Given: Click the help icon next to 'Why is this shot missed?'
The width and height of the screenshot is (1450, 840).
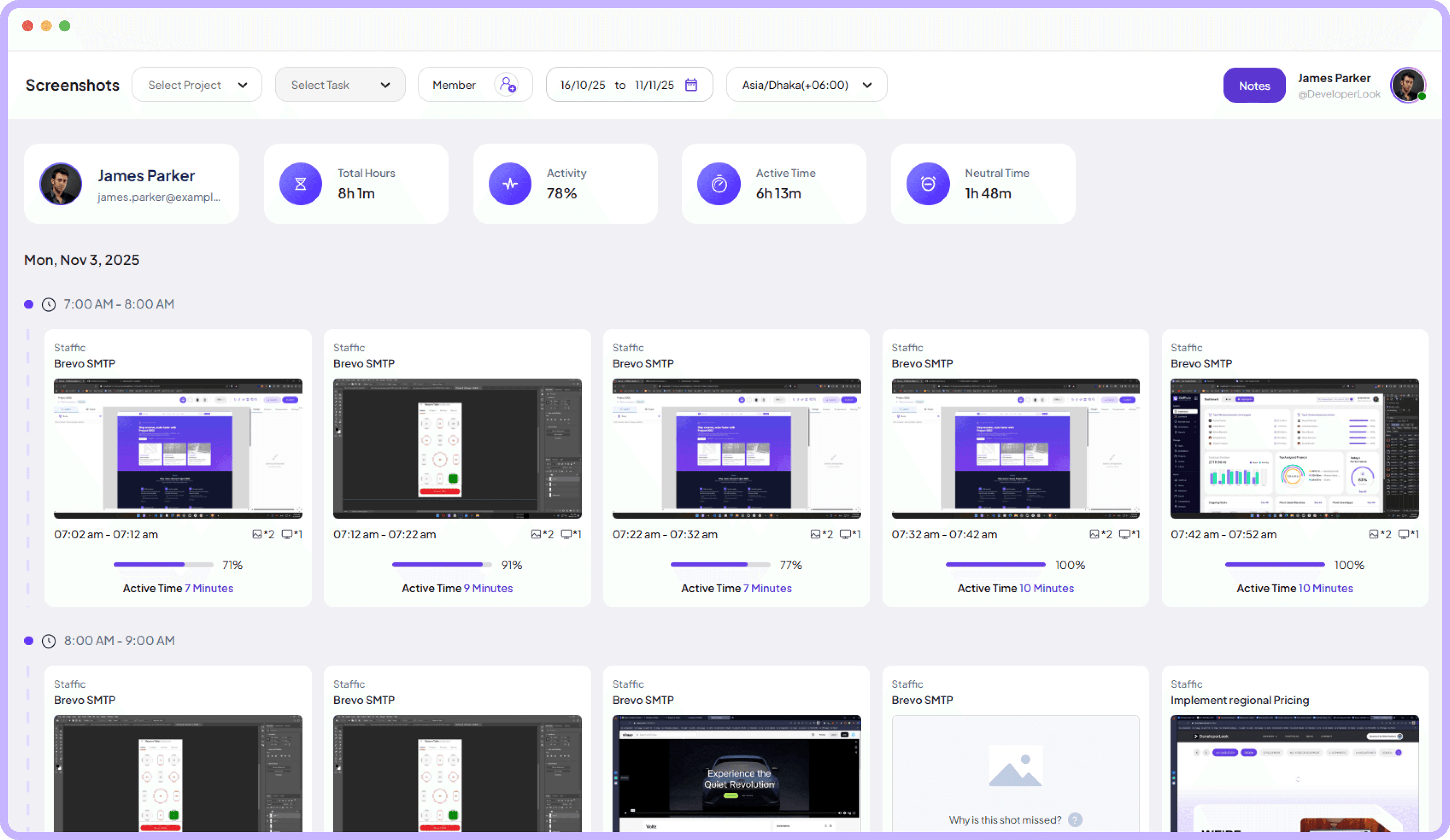Looking at the screenshot, I should pos(1075,820).
